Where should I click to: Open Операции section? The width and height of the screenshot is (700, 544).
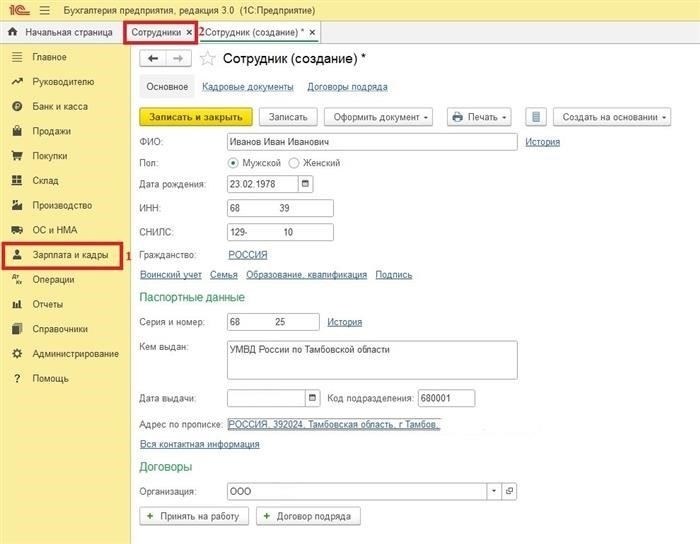66,279
